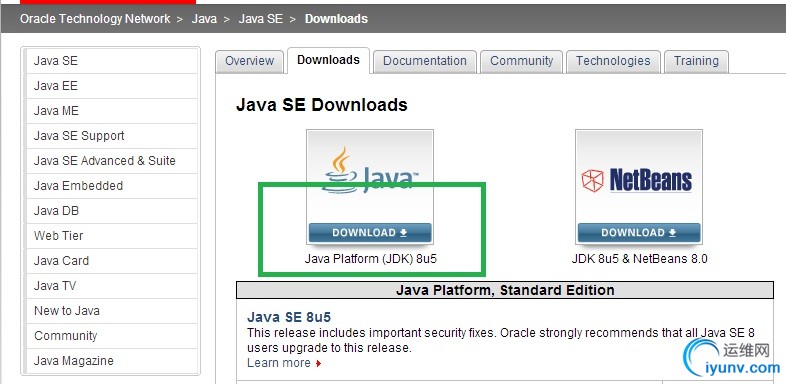Switch to the Documentation tab
The image size is (786, 384).
(425, 61)
